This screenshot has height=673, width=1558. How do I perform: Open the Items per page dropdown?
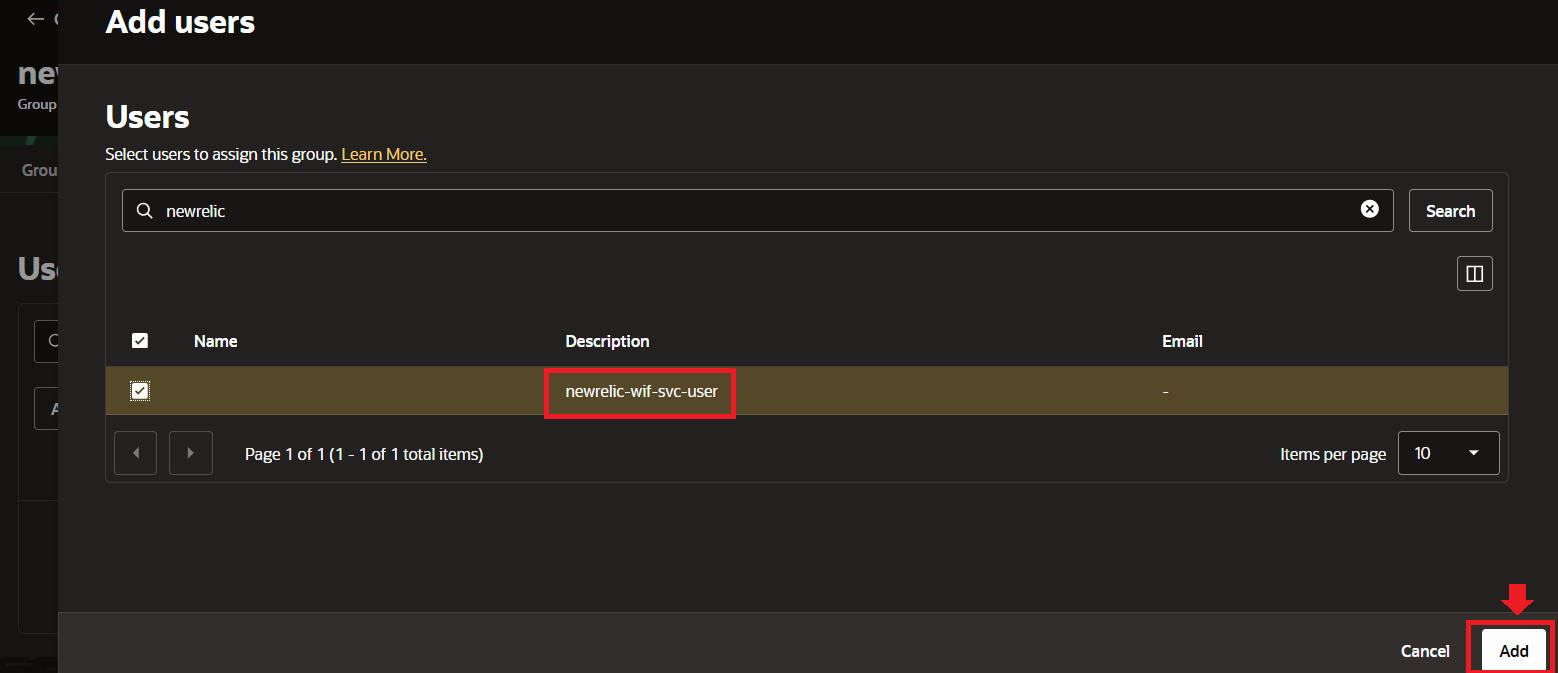pos(1448,453)
